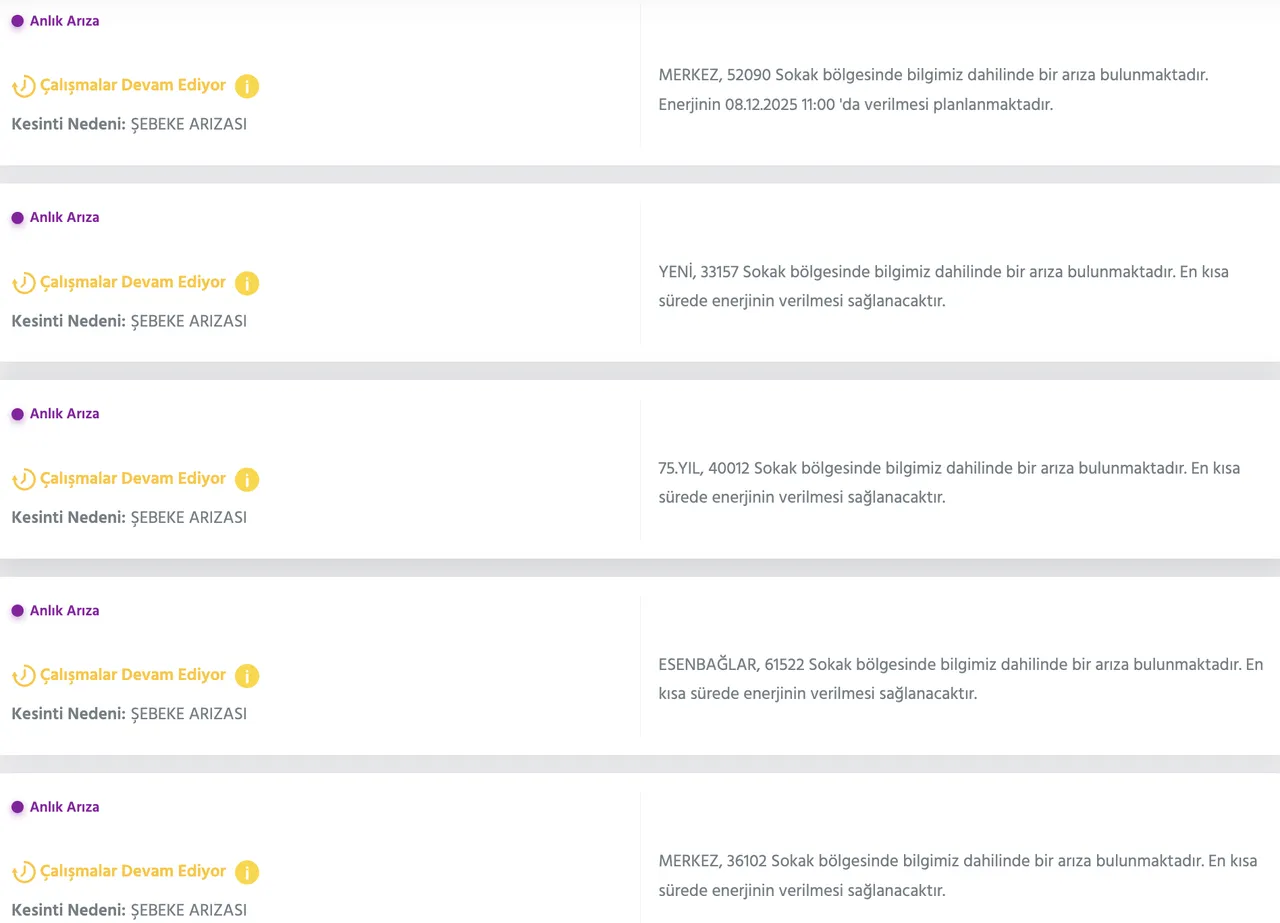The height and width of the screenshot is (923, 1280).
Task: Click info icon for MERKEZ 36102 Sokak outage
Action: 247,872
